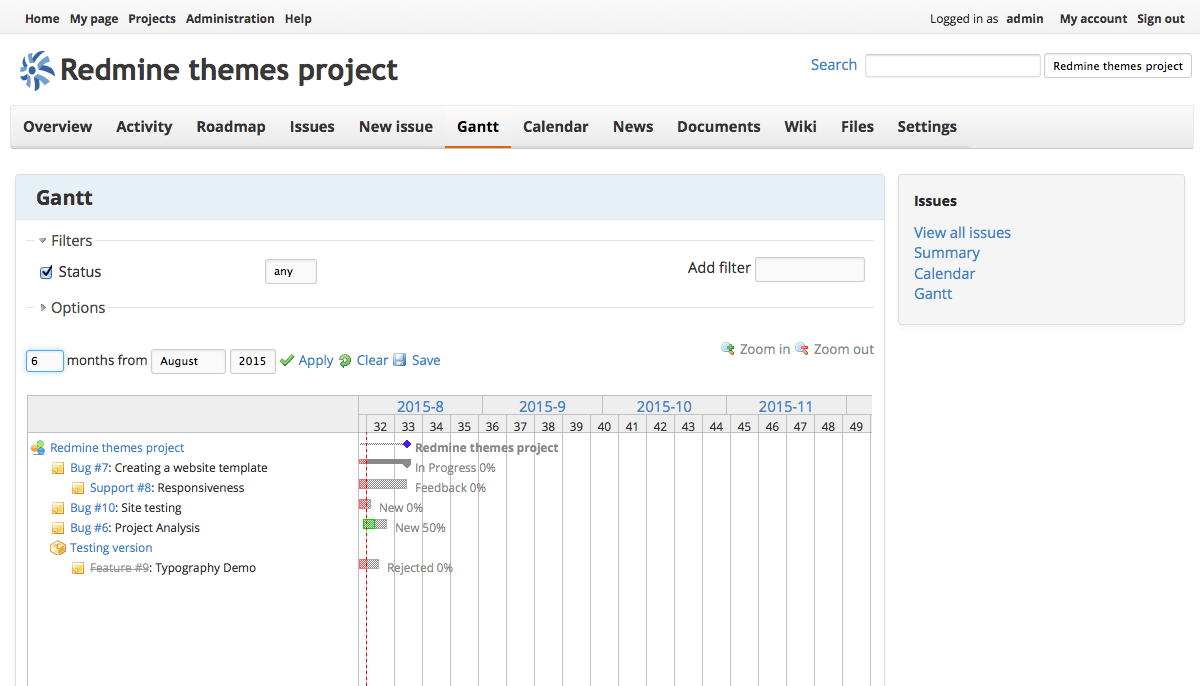Open the struck-through Feature #9 link
The height and width of the screenshot is (686, 1200).
pyautogui.click(x=119, y=568)
